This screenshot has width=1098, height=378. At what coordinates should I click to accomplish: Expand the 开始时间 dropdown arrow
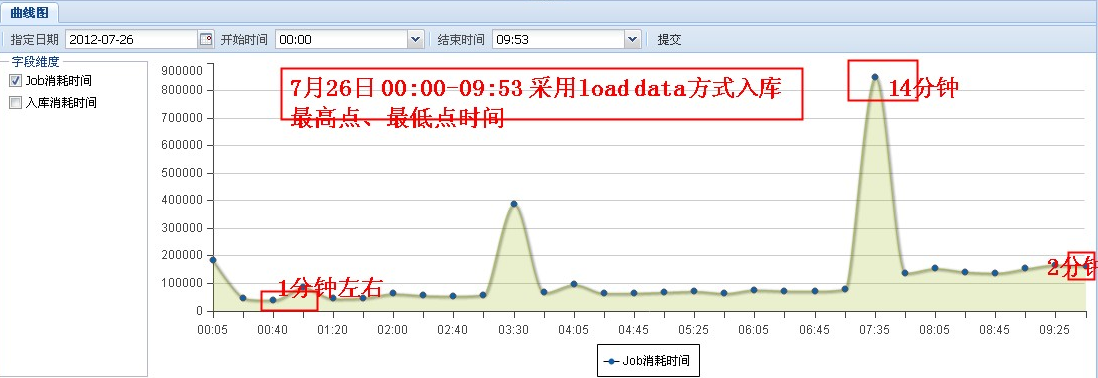click(x=416, y=40)
